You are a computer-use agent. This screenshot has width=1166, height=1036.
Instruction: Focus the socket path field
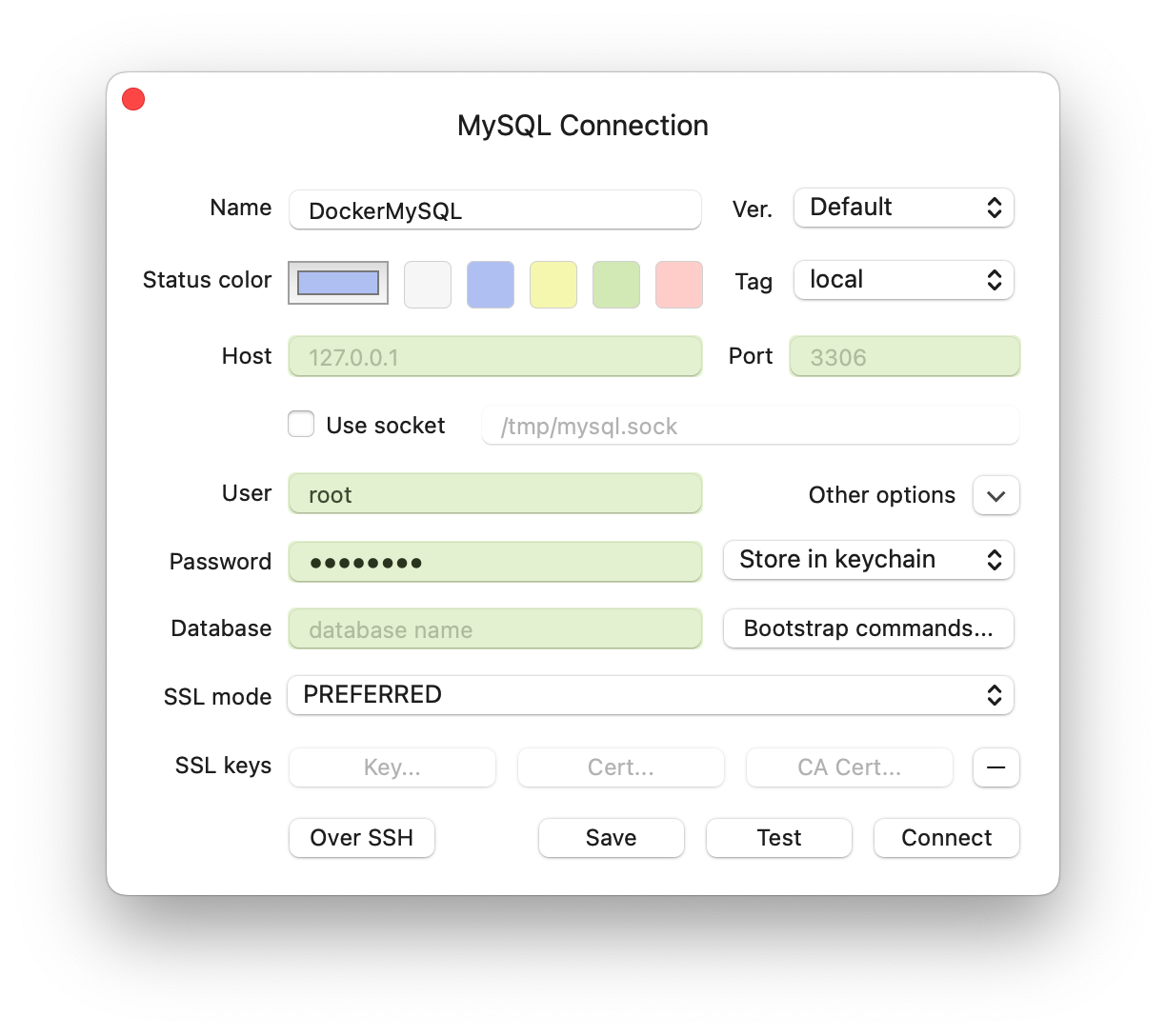coord(751,425)
